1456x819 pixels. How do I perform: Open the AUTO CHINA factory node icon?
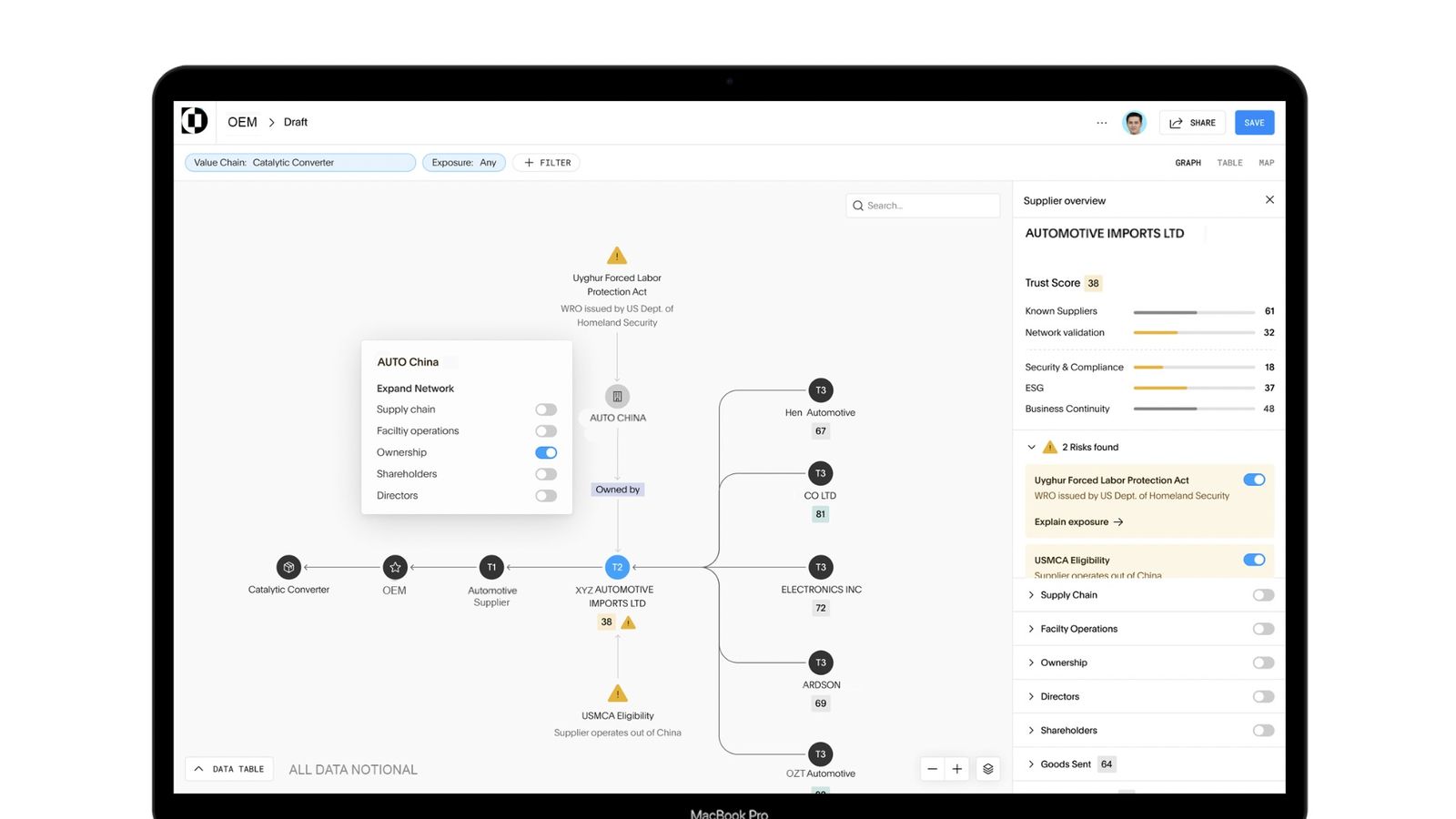[617, 396]
